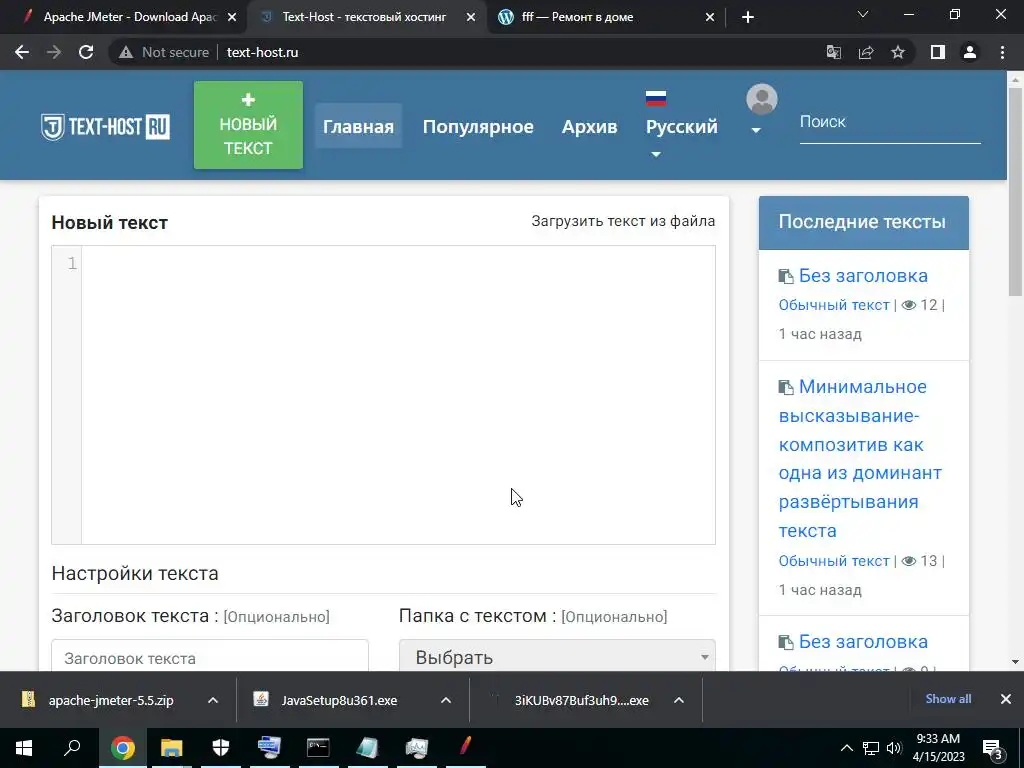The image size is (1024, 768).
Task: Show hidden tray icons
Action: coord(846,748)
